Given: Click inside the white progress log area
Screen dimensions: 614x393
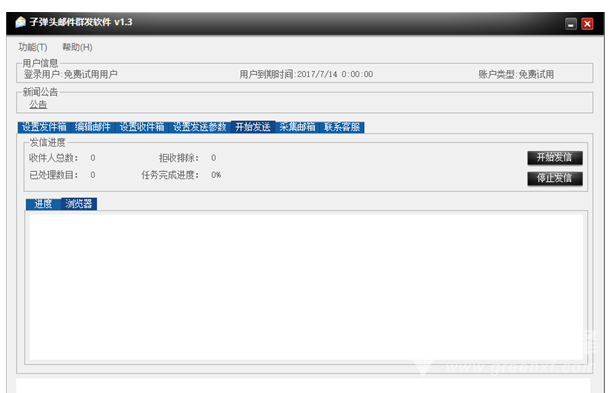Looking at the screenshot, I should tap(306, 287).
